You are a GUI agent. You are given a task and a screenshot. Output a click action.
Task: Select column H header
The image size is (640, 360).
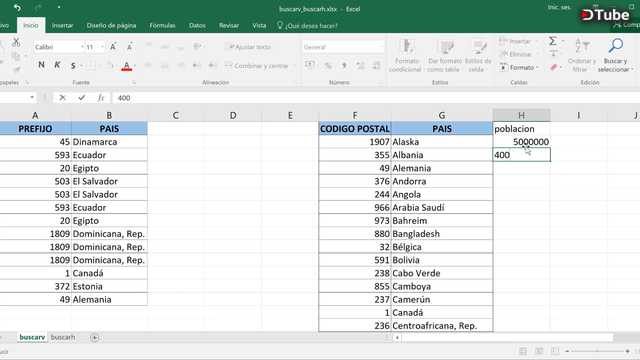[x=521, y=116]
